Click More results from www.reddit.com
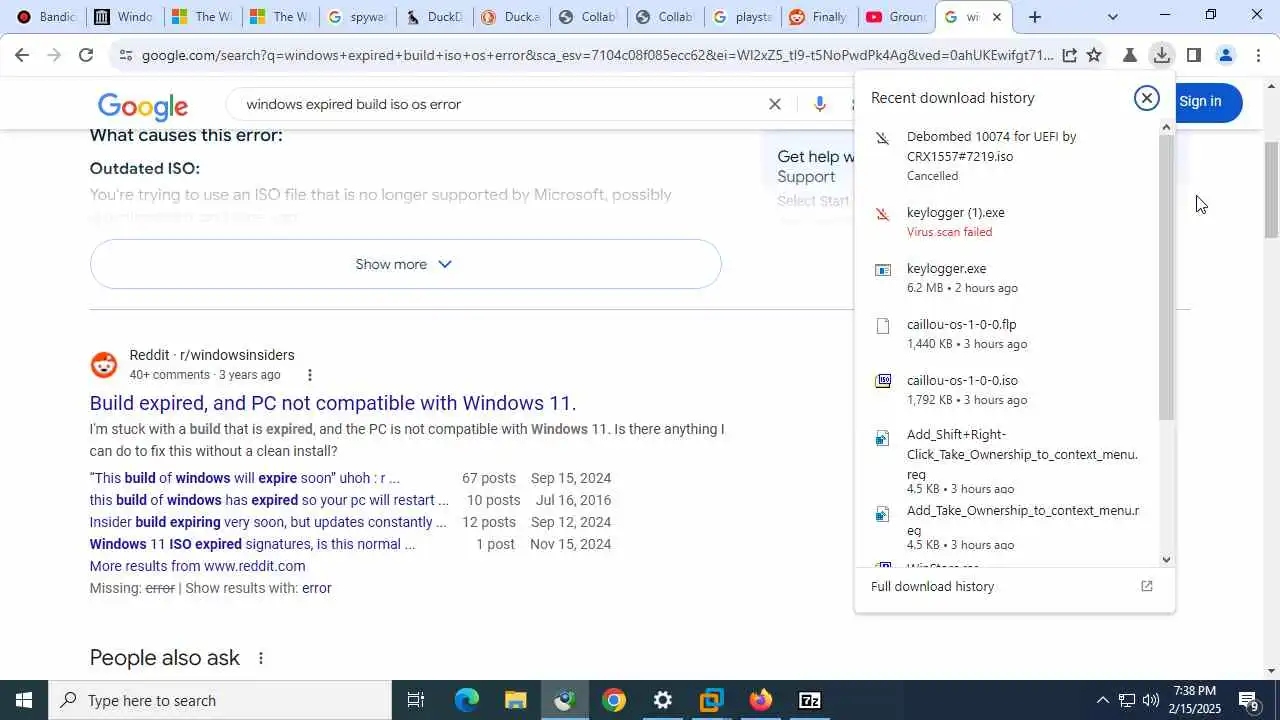 (x=197, y=566)
